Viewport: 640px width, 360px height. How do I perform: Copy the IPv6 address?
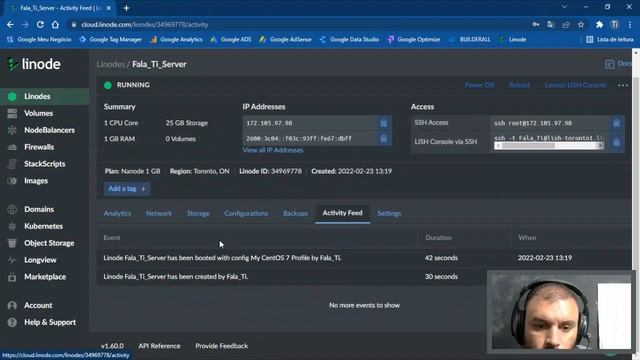click(x=384, y=138)
